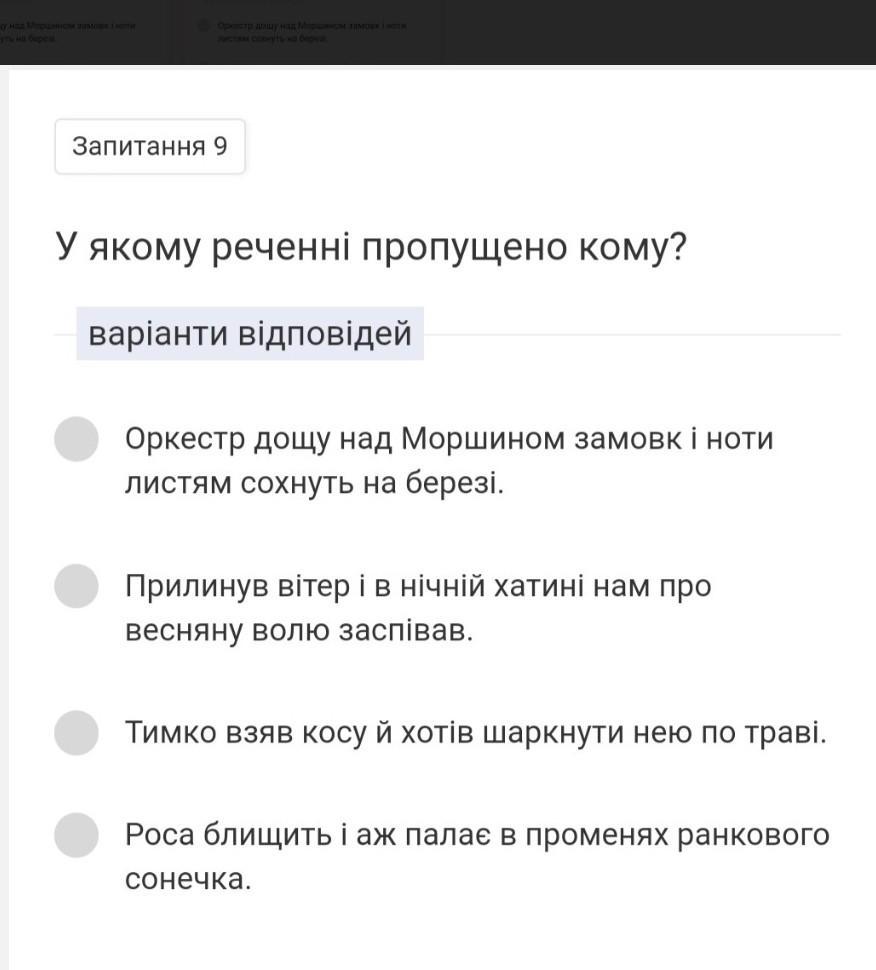Mark radio button for 'Роса блищить' answer
The height and width of the screenshot is (970, 876).
coord(76,835)
